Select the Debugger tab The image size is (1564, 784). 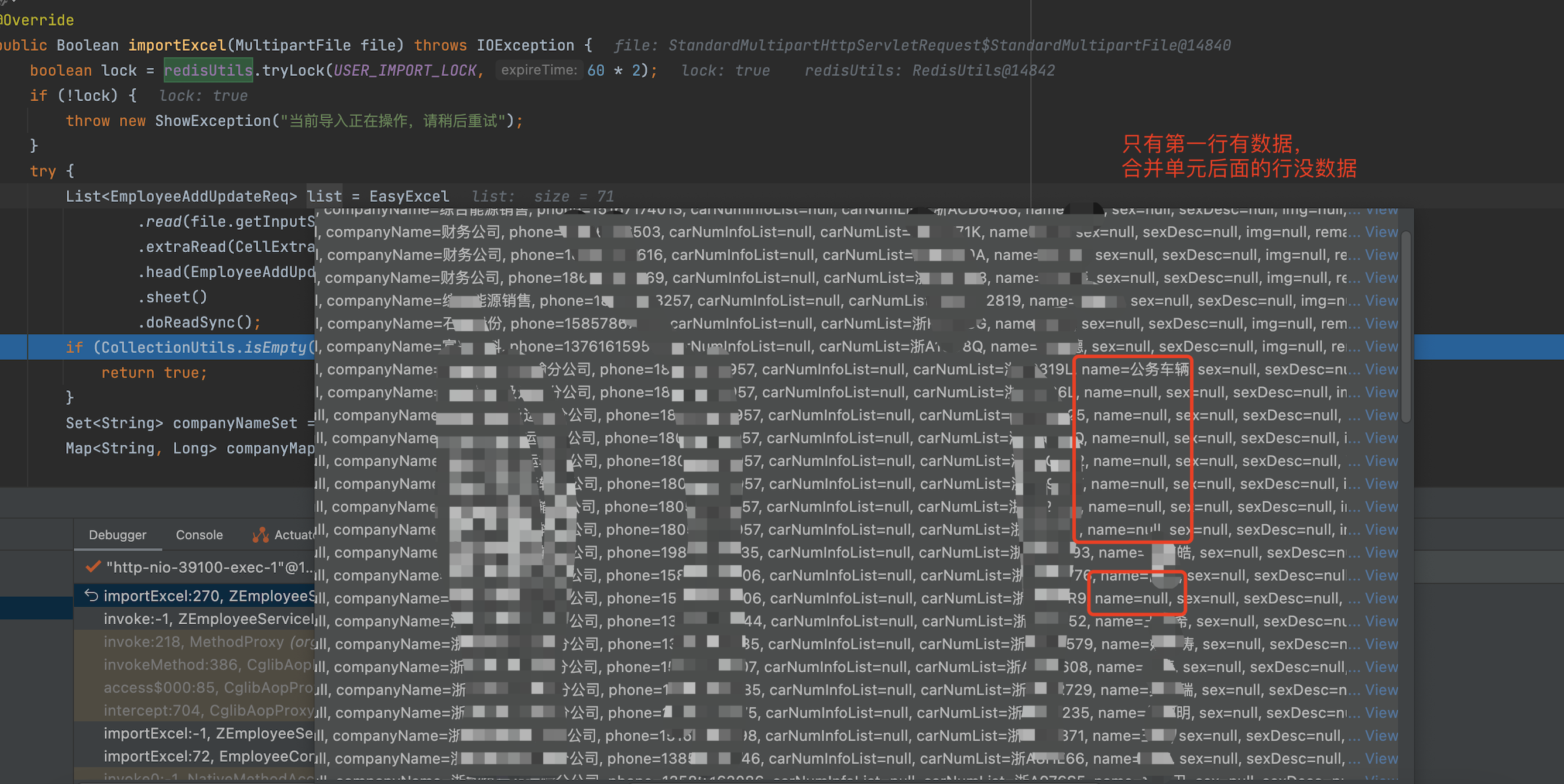(117, 535)
